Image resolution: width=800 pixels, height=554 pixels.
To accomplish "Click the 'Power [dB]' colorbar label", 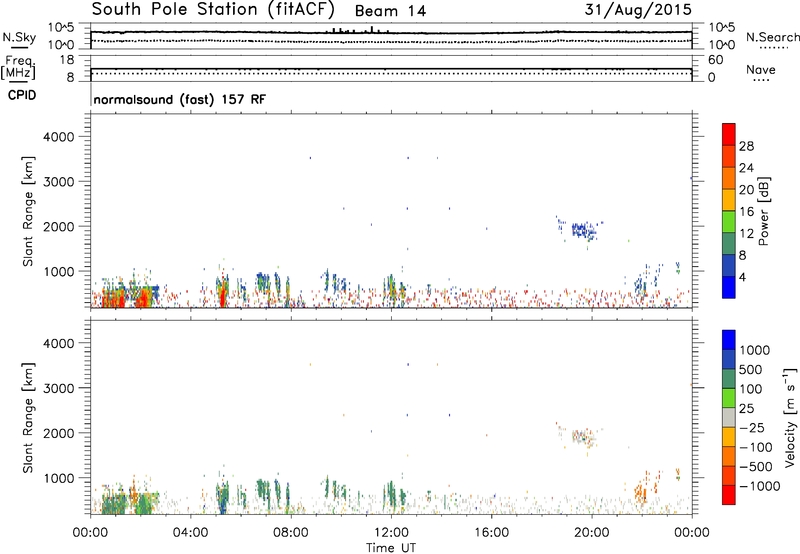I will (763, 212).
